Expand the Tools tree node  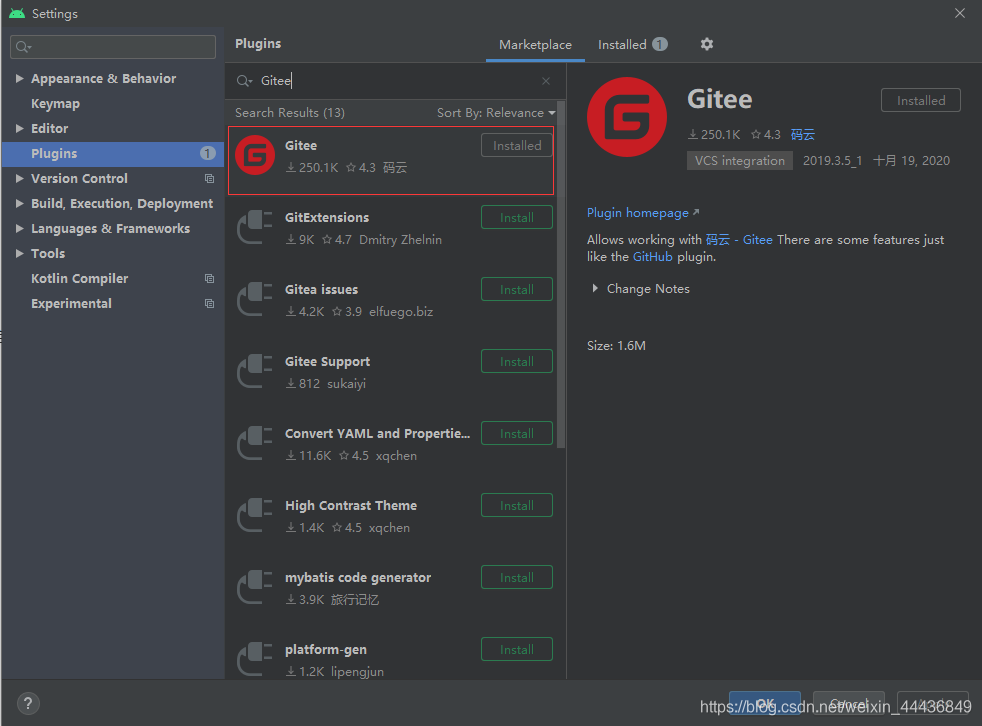coord(19,254)
